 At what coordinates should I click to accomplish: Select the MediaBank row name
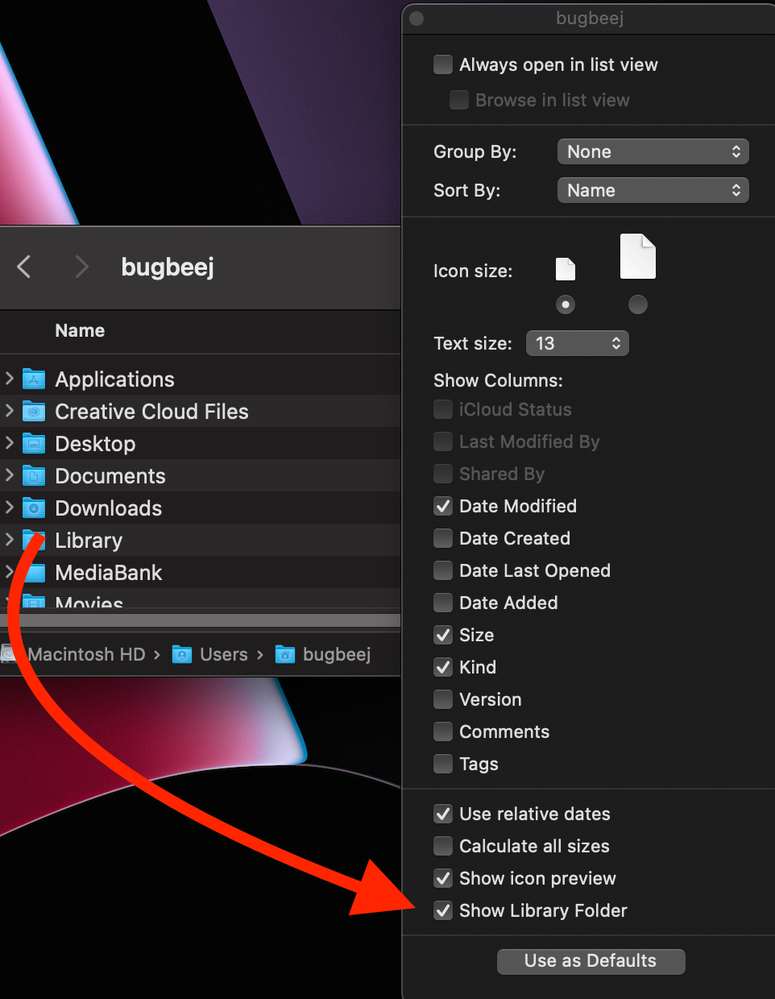click(108, 573)
